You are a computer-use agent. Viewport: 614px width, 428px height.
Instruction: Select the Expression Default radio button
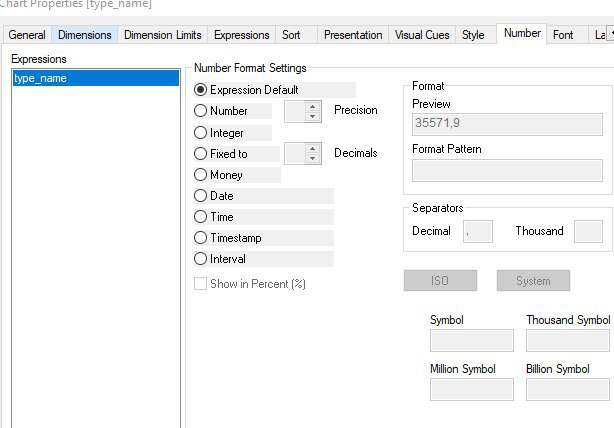pos(201,90)
